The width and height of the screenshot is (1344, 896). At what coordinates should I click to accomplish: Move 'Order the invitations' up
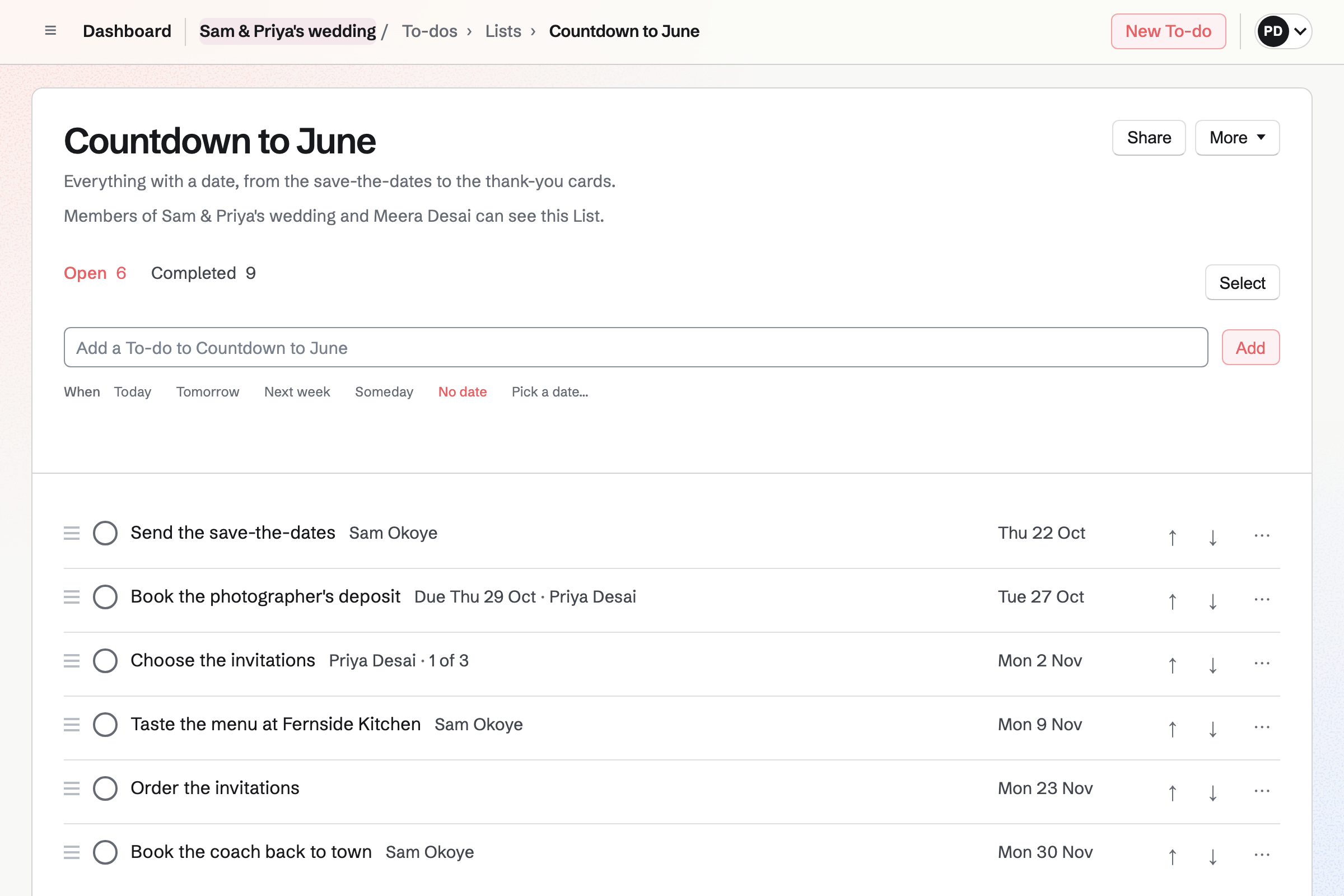click(x=1173, y=793)
